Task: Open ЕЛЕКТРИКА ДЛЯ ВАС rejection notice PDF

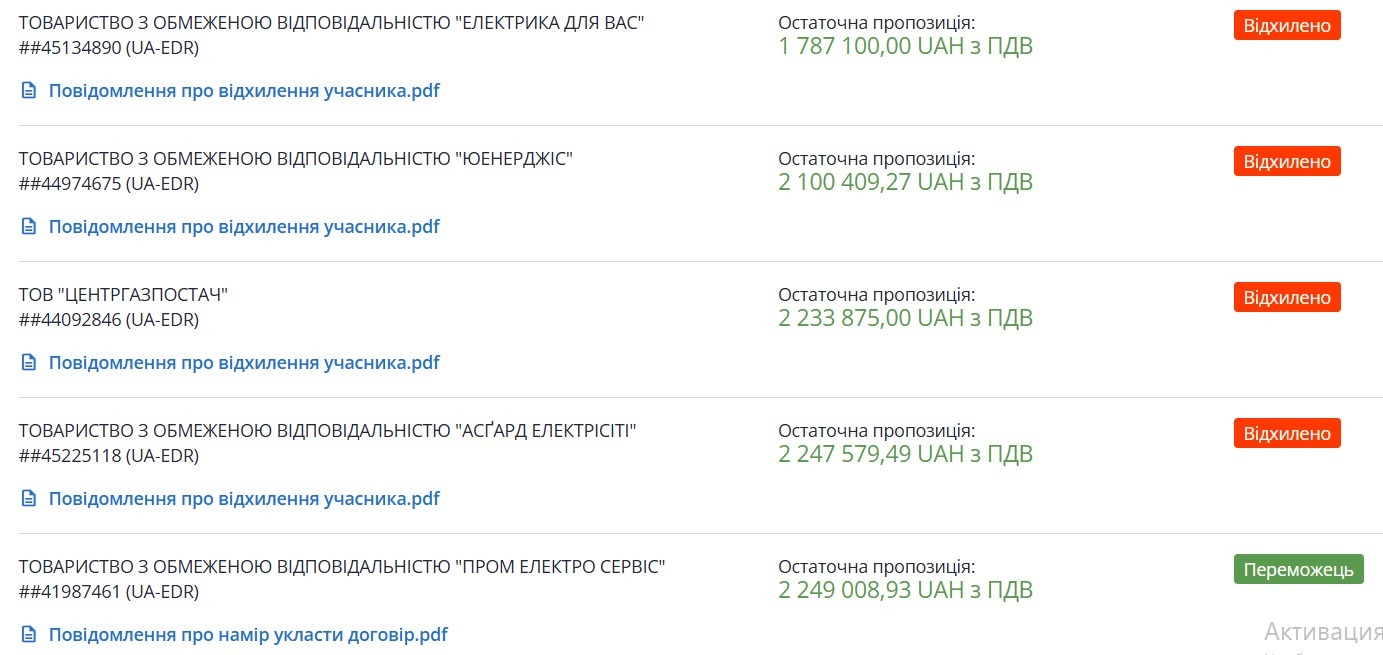Action: [x=244, y=91]
